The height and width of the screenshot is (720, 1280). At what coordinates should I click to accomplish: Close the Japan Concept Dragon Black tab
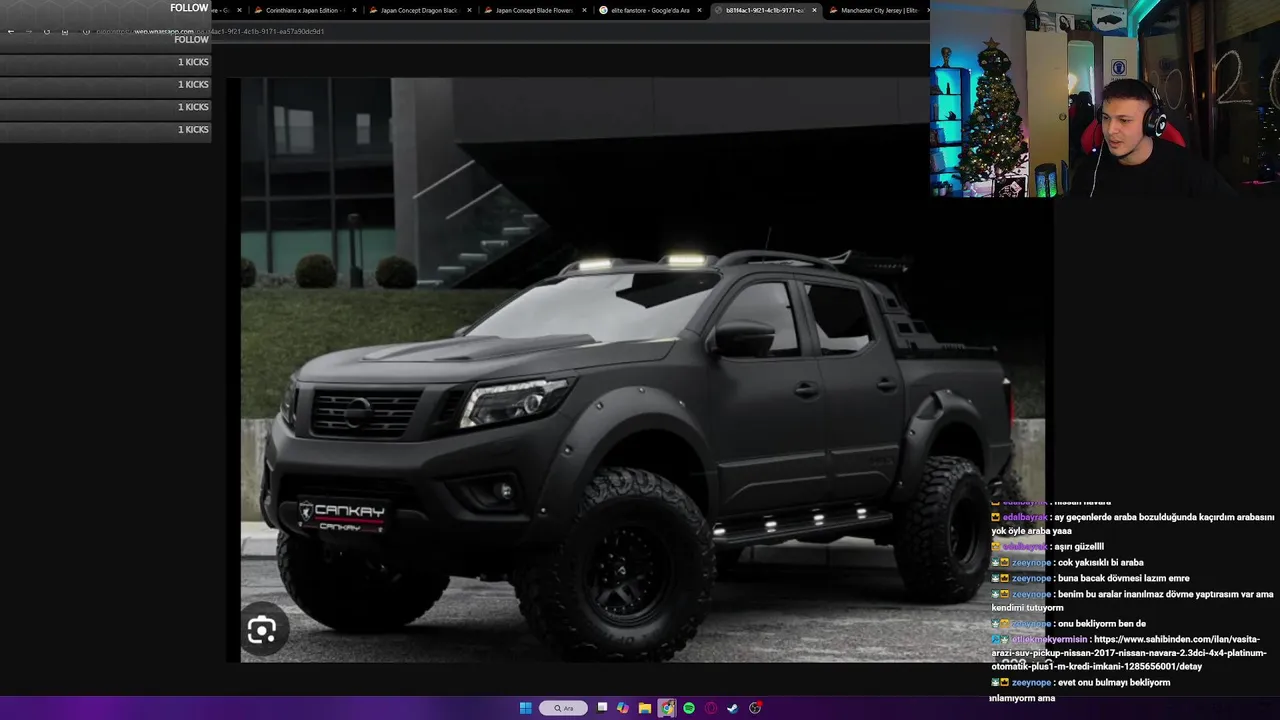[x=469, y=10]
